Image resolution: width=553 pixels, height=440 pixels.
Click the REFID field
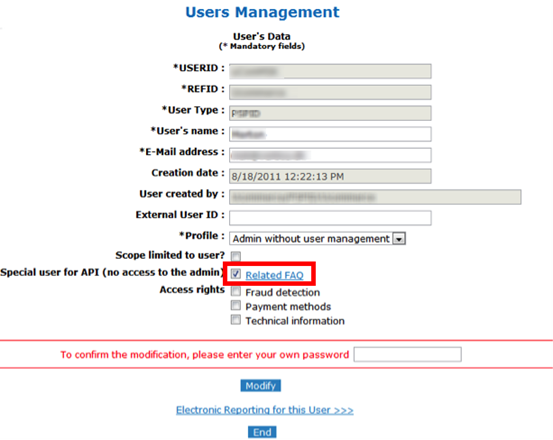[330, 92]
